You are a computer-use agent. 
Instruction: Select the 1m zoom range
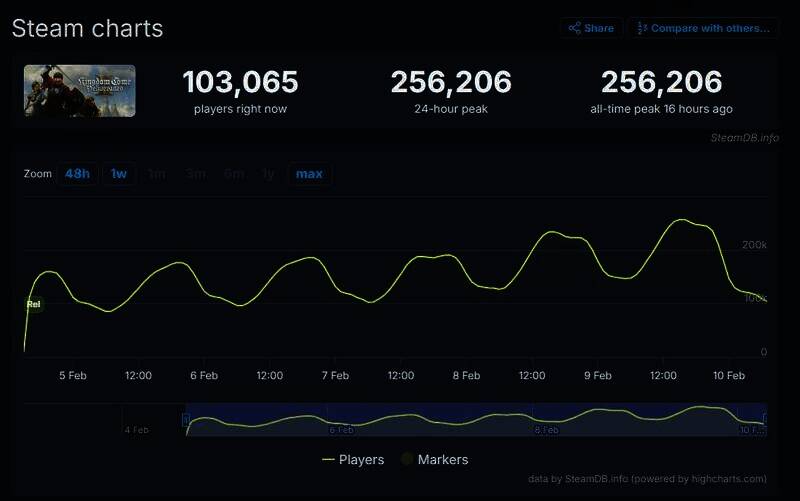(157, 174)
